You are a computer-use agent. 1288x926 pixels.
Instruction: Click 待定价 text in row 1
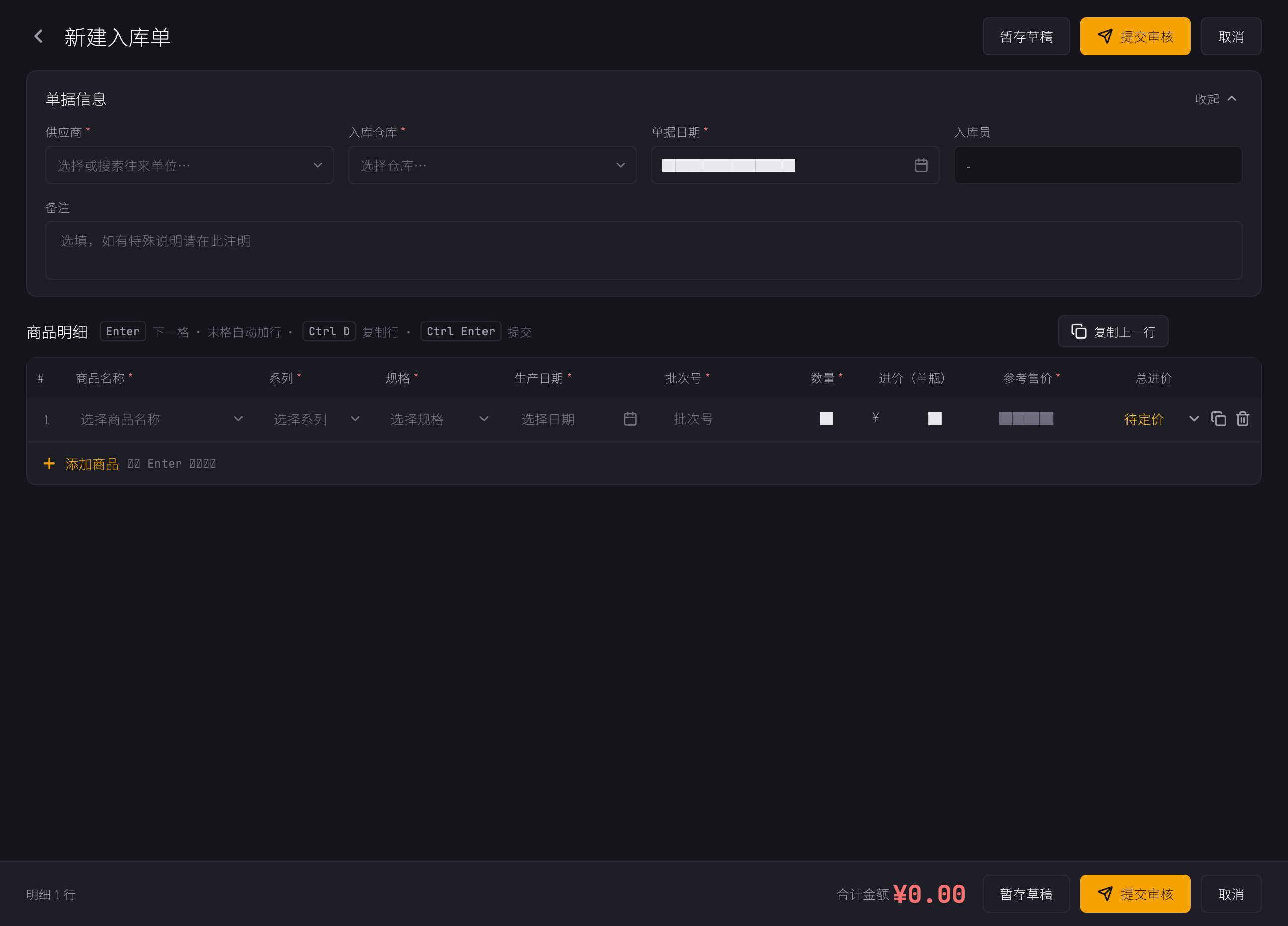pos(1144,419)
